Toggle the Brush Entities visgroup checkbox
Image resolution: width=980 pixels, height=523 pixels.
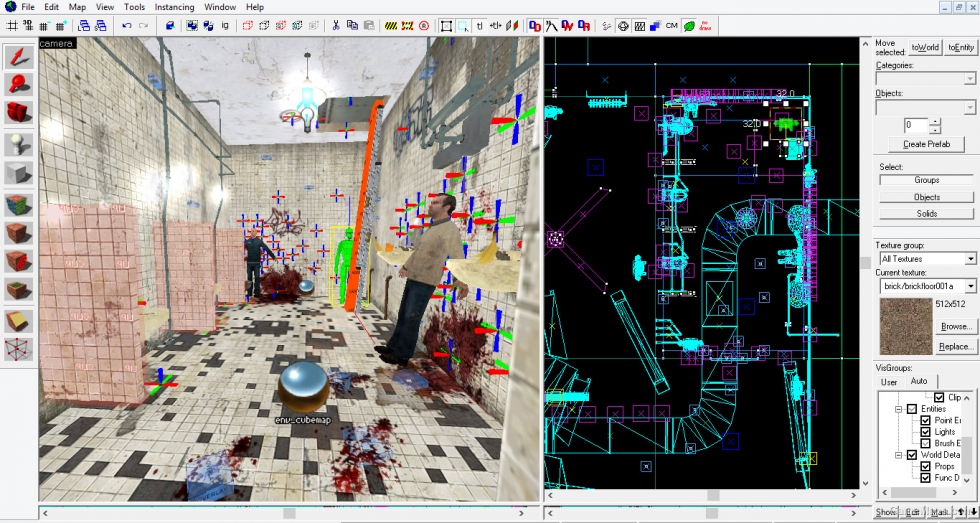[x=926, y=443]
